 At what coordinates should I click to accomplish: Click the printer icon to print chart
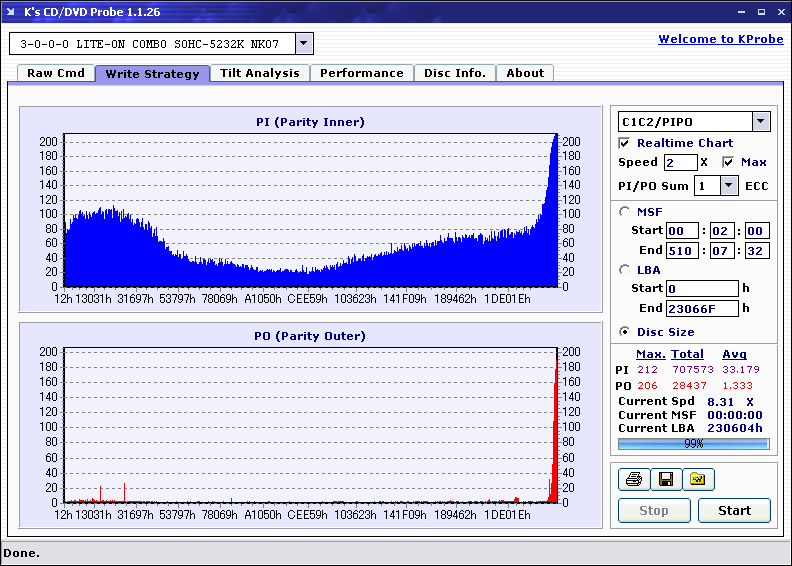coord(633,480)
